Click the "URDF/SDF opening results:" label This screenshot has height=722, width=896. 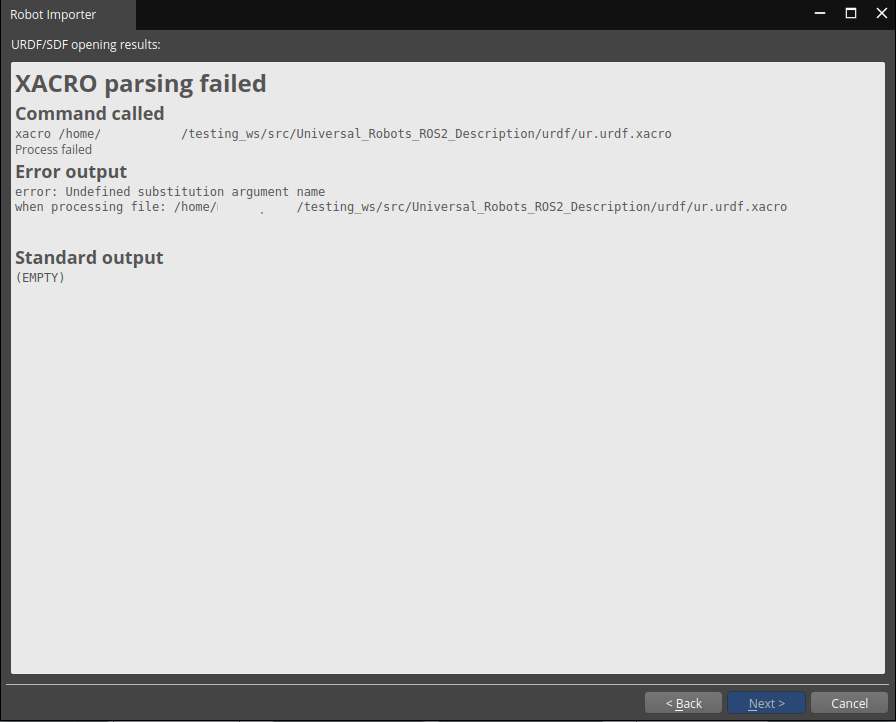(85, 45)
